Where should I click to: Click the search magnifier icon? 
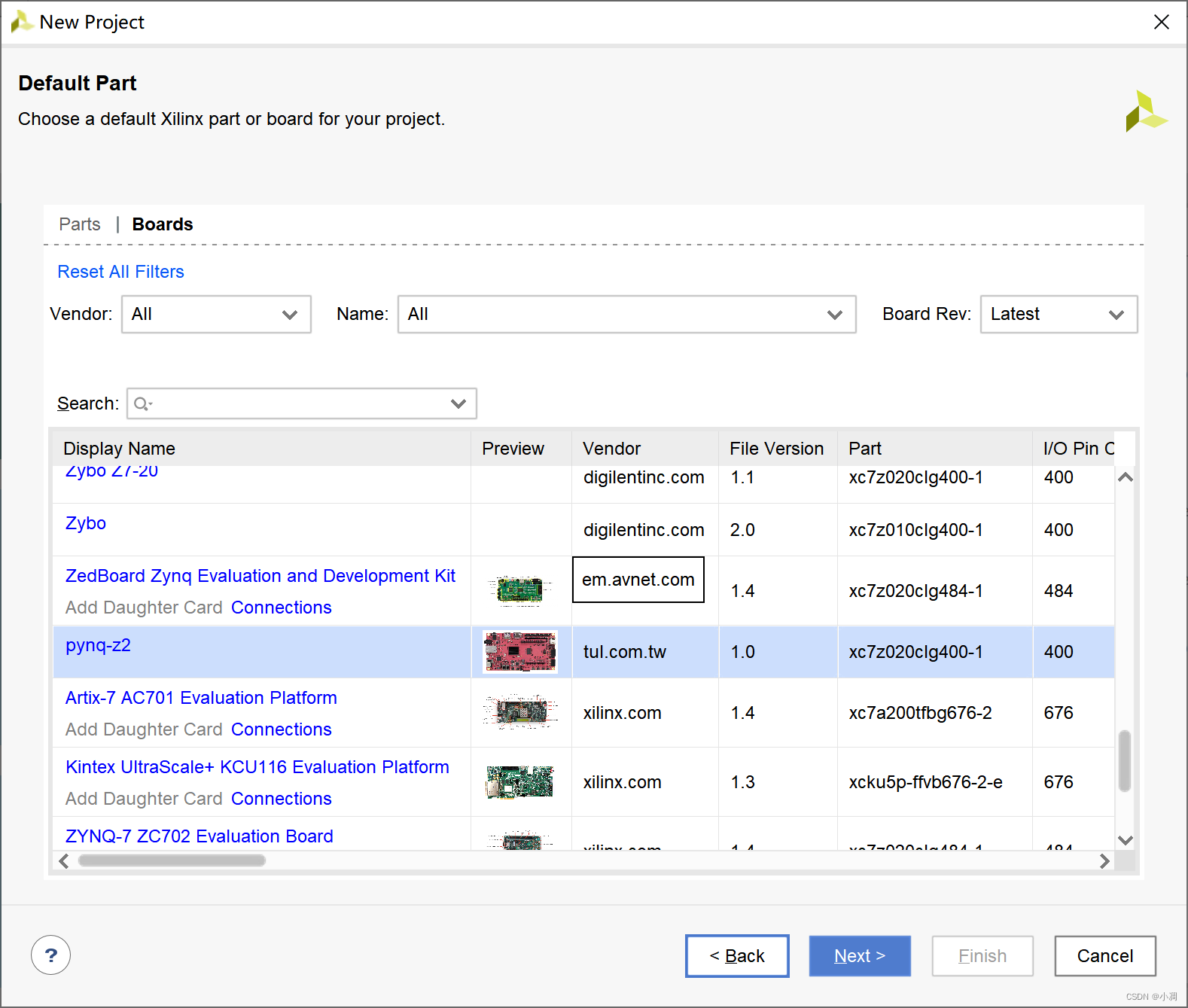(x=142, y=404)
